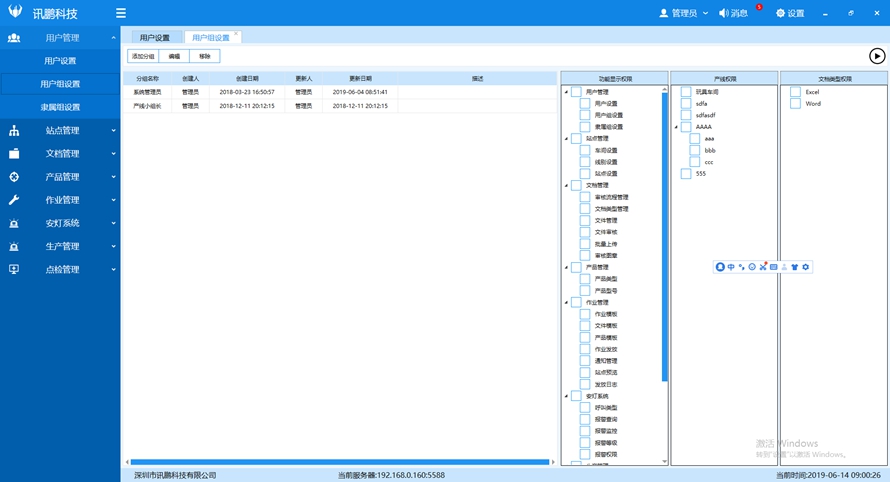This screenshot has width=890, height=482.
Task: Click the hamburger menu icon in header
Action: click(121, 13)
